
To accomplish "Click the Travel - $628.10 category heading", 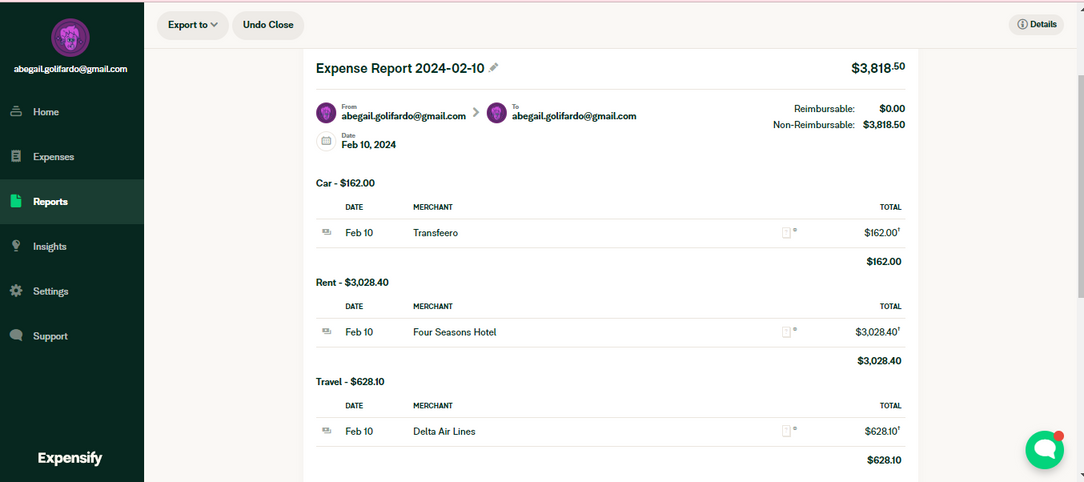I will pyautogui.click(x=351, y=381).
